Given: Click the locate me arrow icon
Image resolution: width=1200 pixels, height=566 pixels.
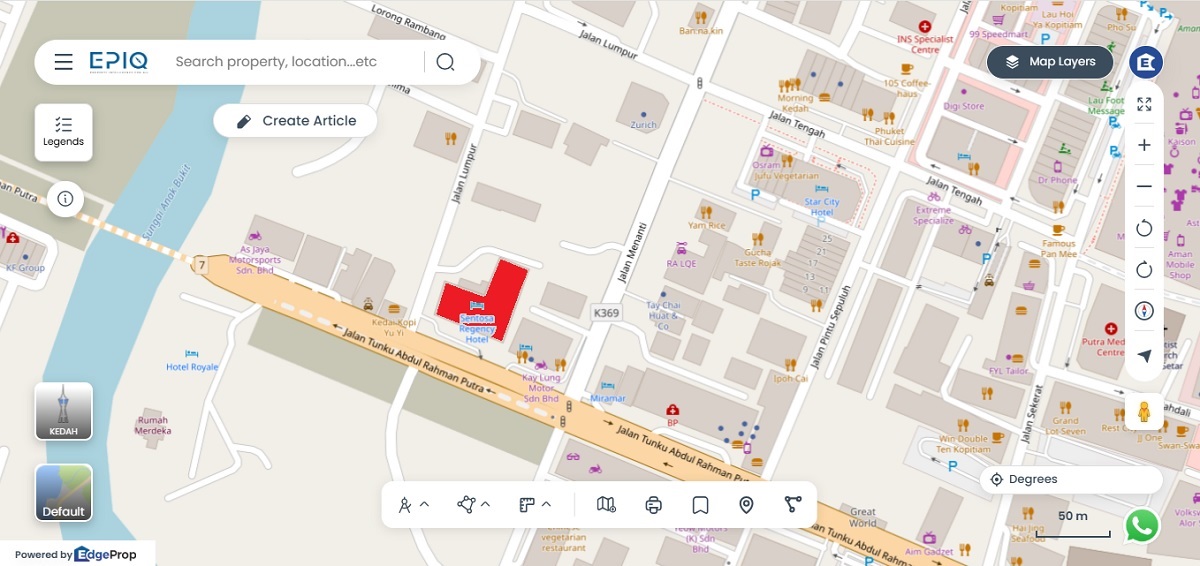Looking at the screenshot, I should click(1144, 355).
